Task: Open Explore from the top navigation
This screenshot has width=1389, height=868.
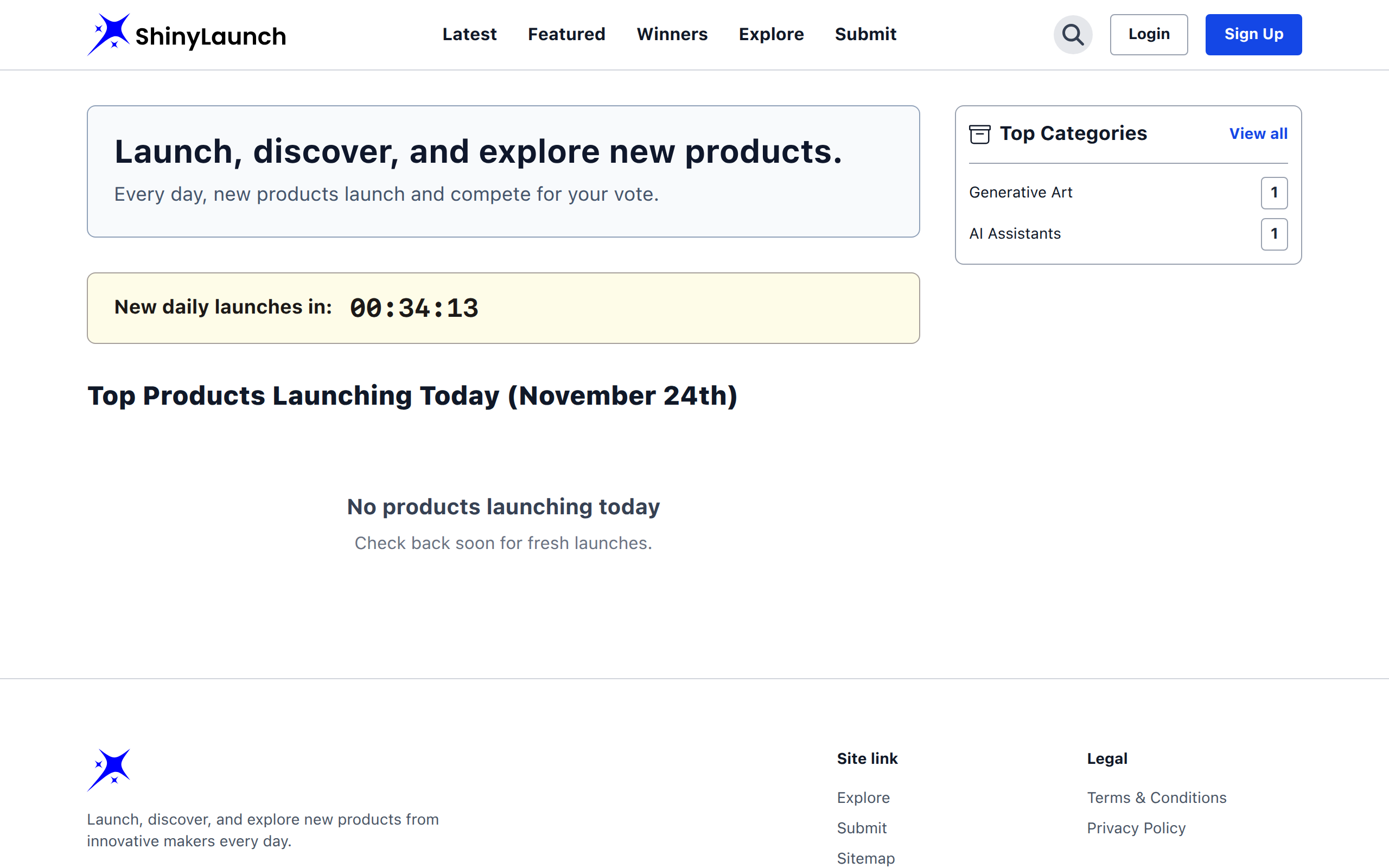Action: pos(772,34)
